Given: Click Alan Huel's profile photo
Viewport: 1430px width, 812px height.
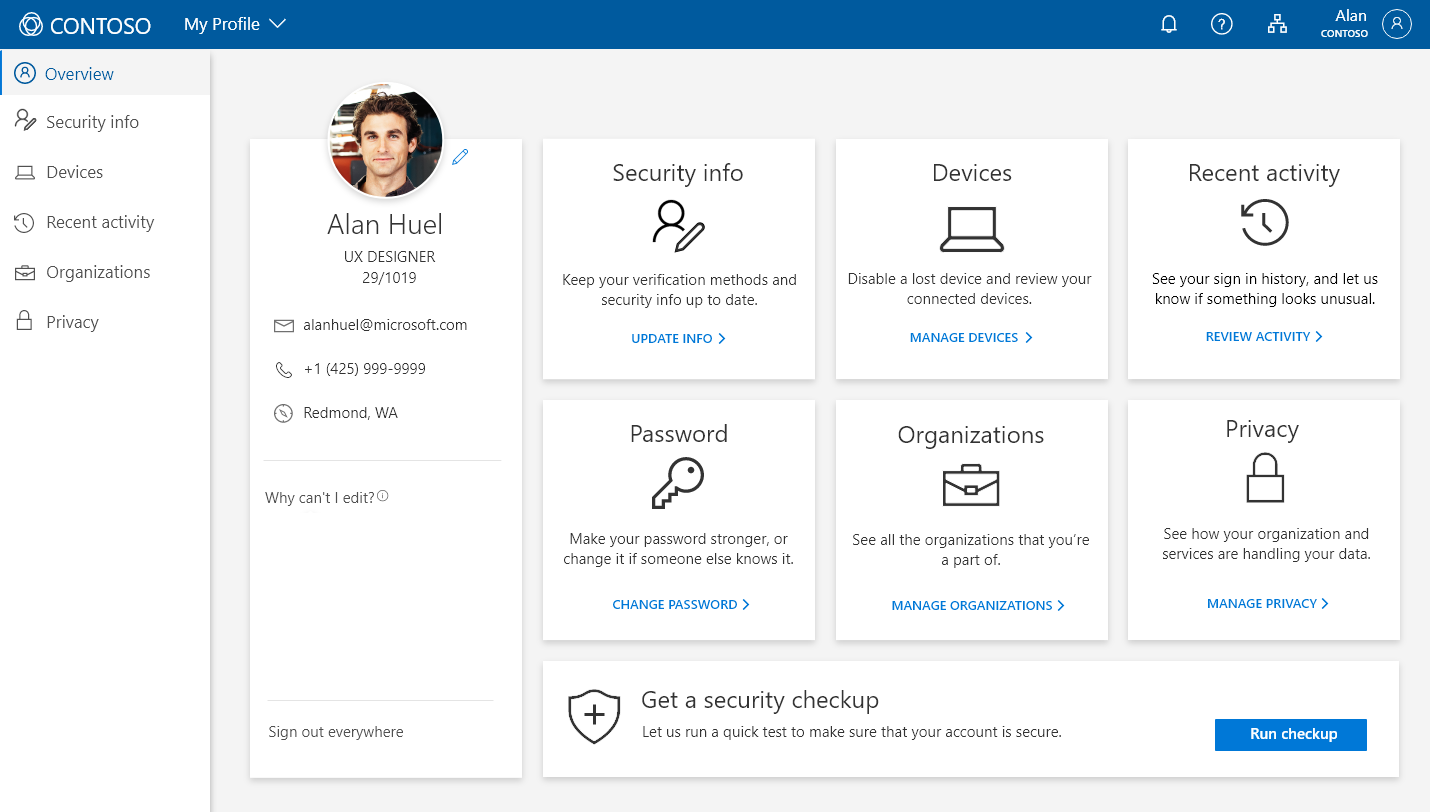Looking at the screenshot, I should click(x=386, y=141).
